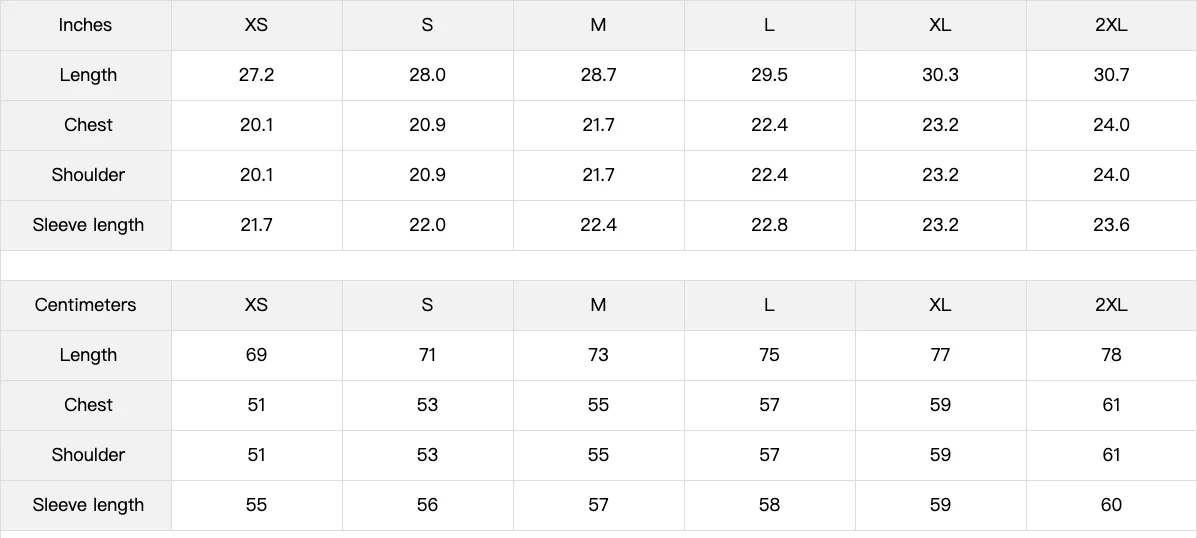Click the Inches table header cell

point(86,25)
